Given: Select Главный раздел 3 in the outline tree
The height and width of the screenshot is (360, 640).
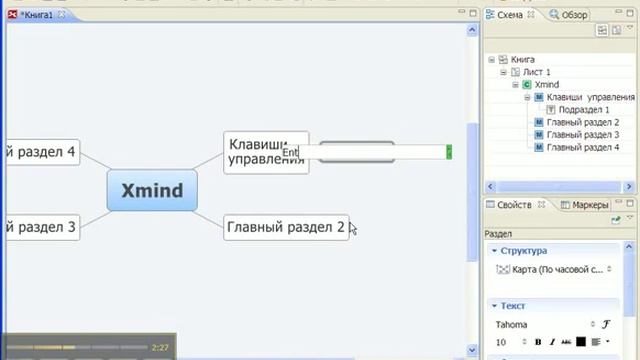Looking at the screenshot, I should [x=583, y=135].
